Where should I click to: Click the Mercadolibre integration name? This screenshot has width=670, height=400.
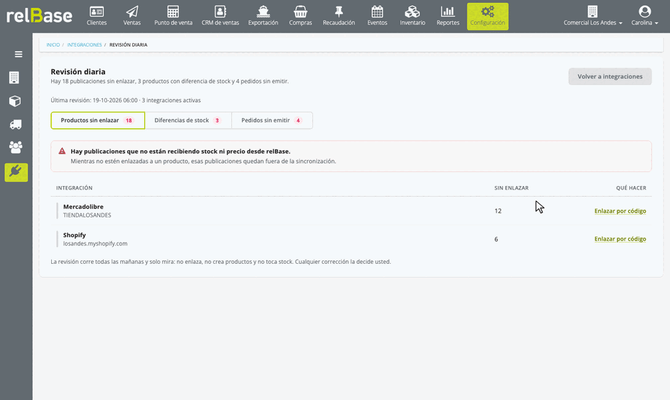tap(83, 207)
